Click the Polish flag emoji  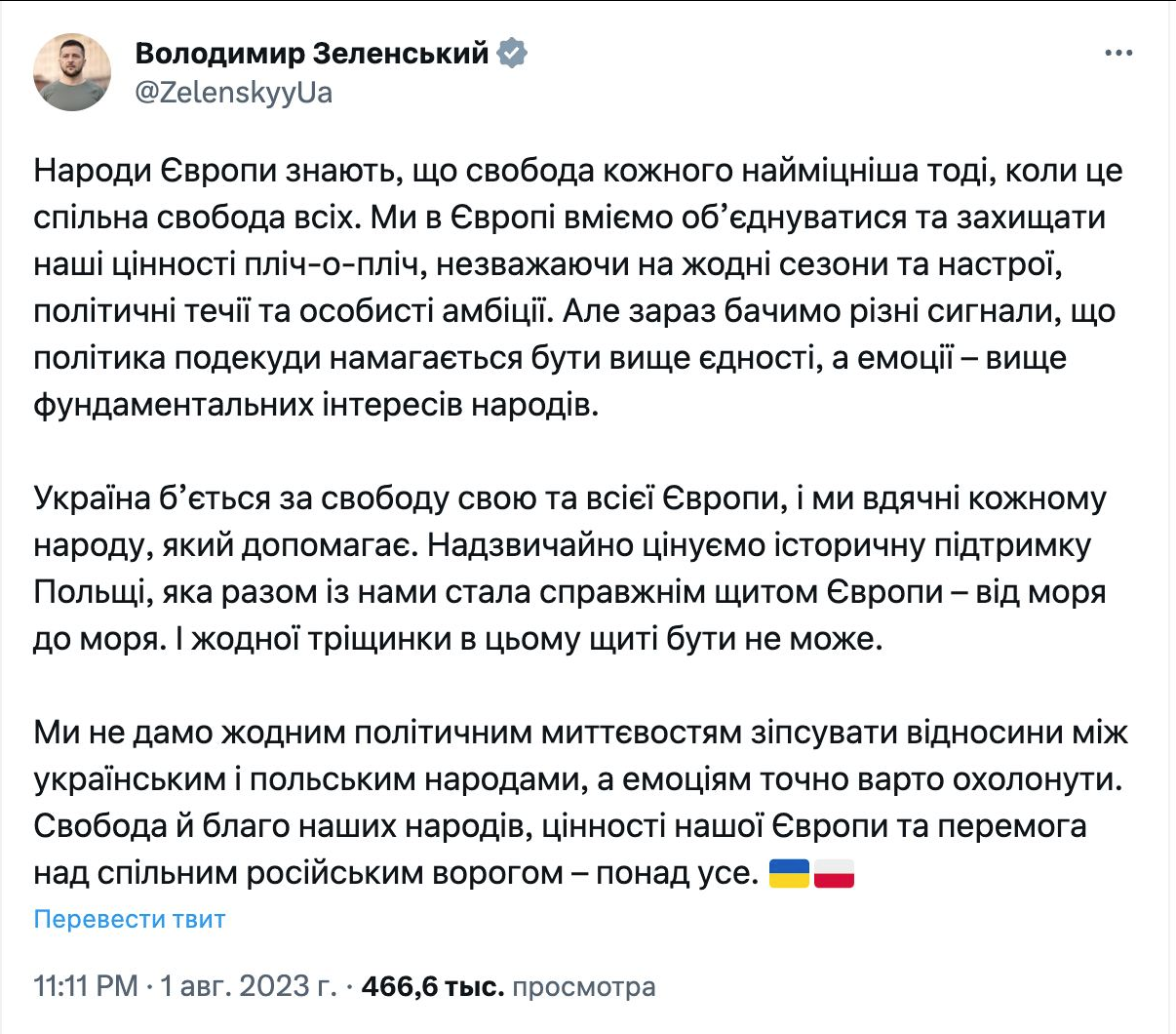(834, 873)
